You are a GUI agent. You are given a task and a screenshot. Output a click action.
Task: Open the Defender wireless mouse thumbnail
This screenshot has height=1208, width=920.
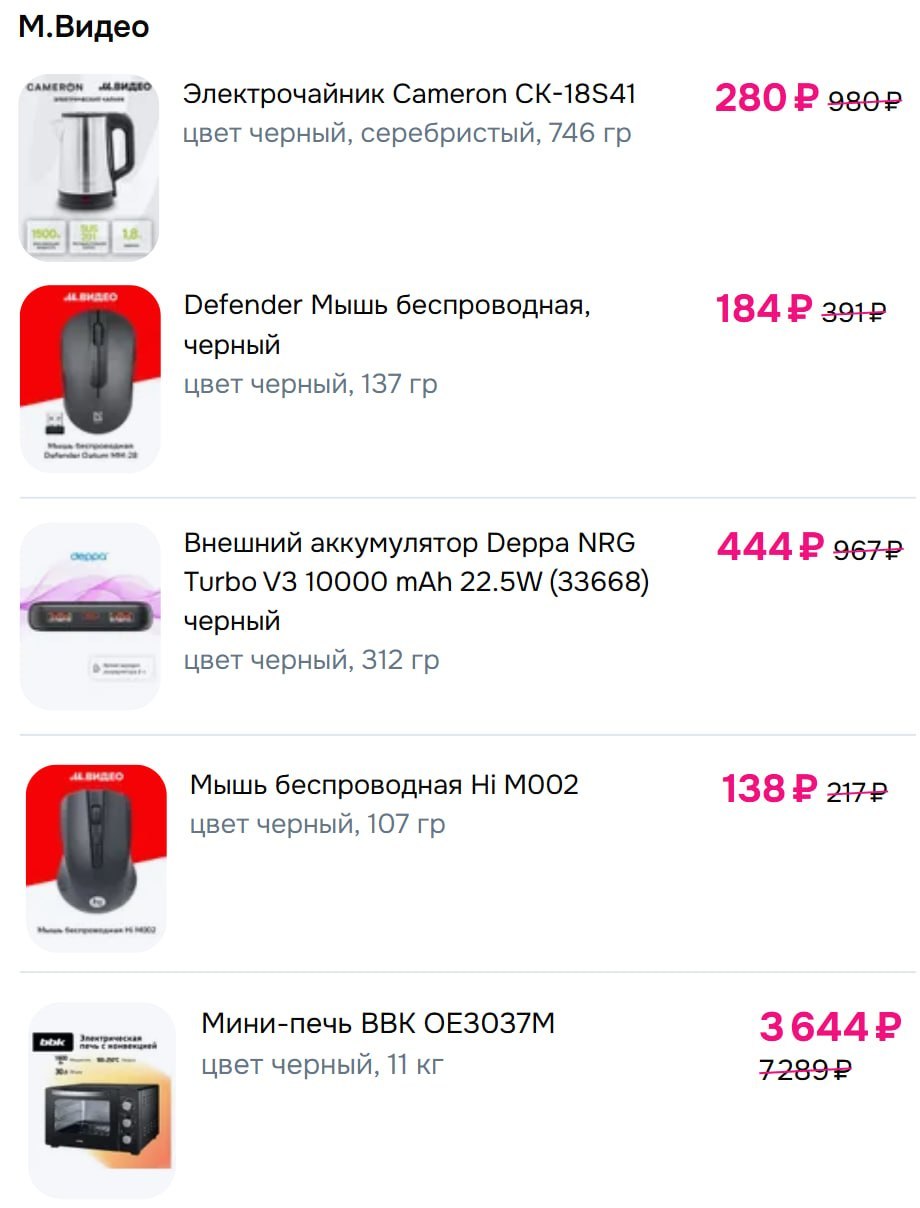coord(90,378)
